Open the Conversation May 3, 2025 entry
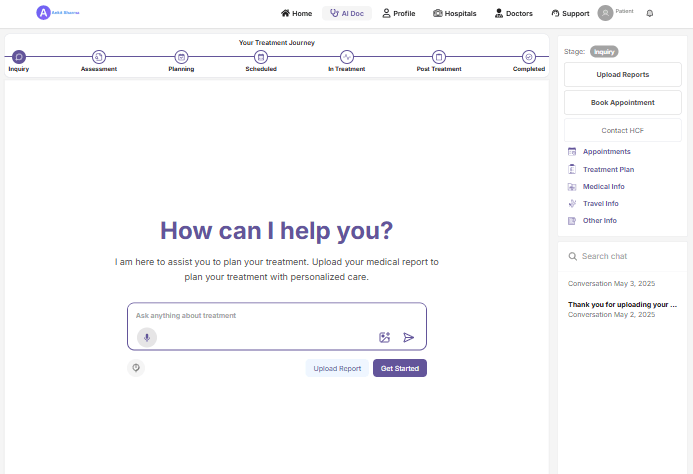The height and width of the screenshot is (474, 693). (x=611, y=283)
